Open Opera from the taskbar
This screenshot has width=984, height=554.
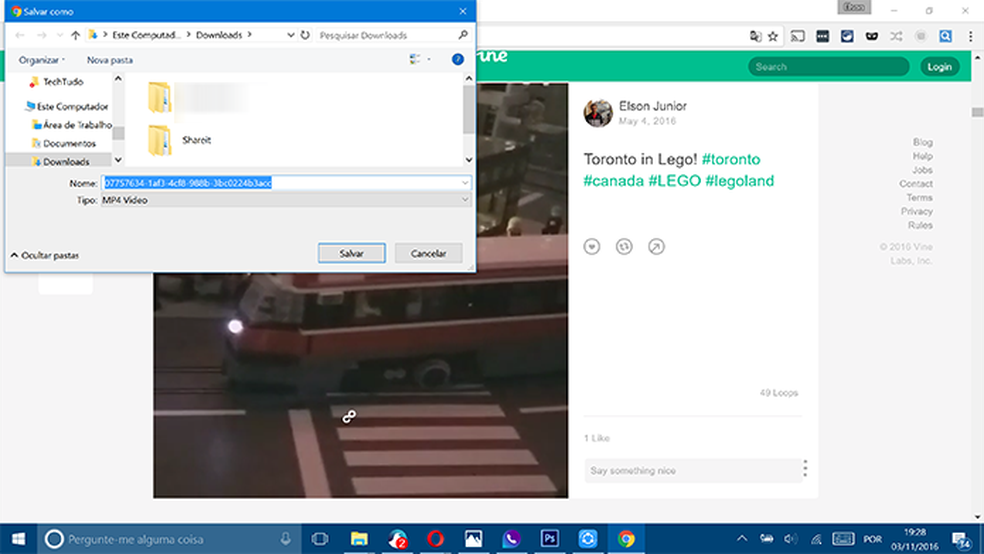coord(436,539)
